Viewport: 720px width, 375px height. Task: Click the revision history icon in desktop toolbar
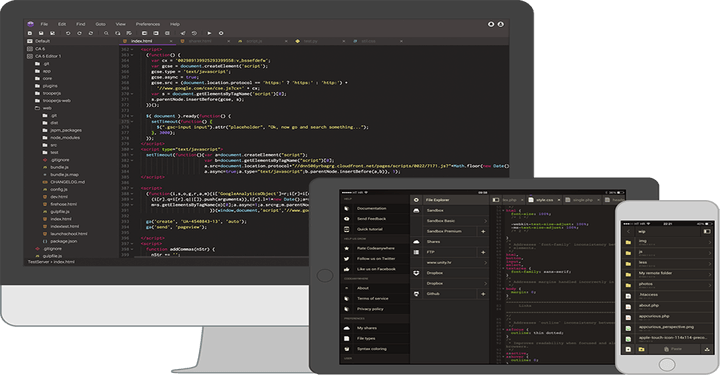pos(194,33)
